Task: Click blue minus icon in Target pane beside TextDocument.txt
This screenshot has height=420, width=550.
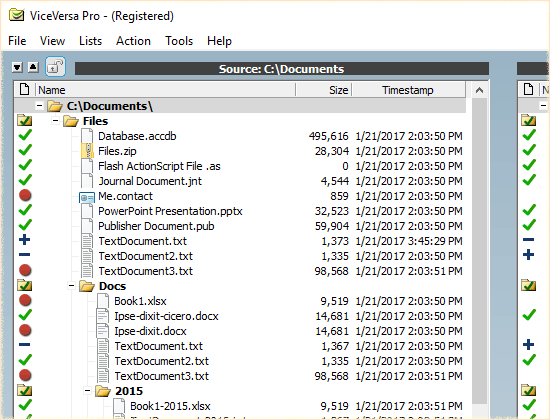Action: pos(529,240)
